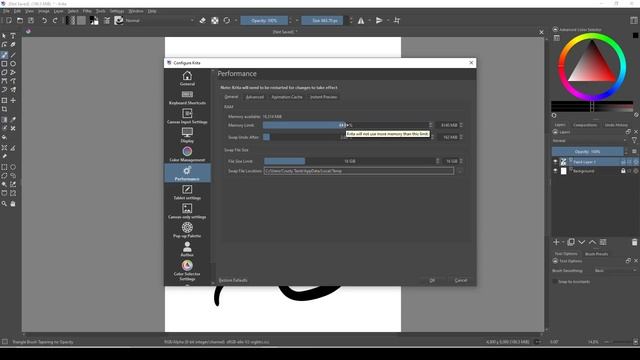Toggle the eraser mode icon

[202, 20]
